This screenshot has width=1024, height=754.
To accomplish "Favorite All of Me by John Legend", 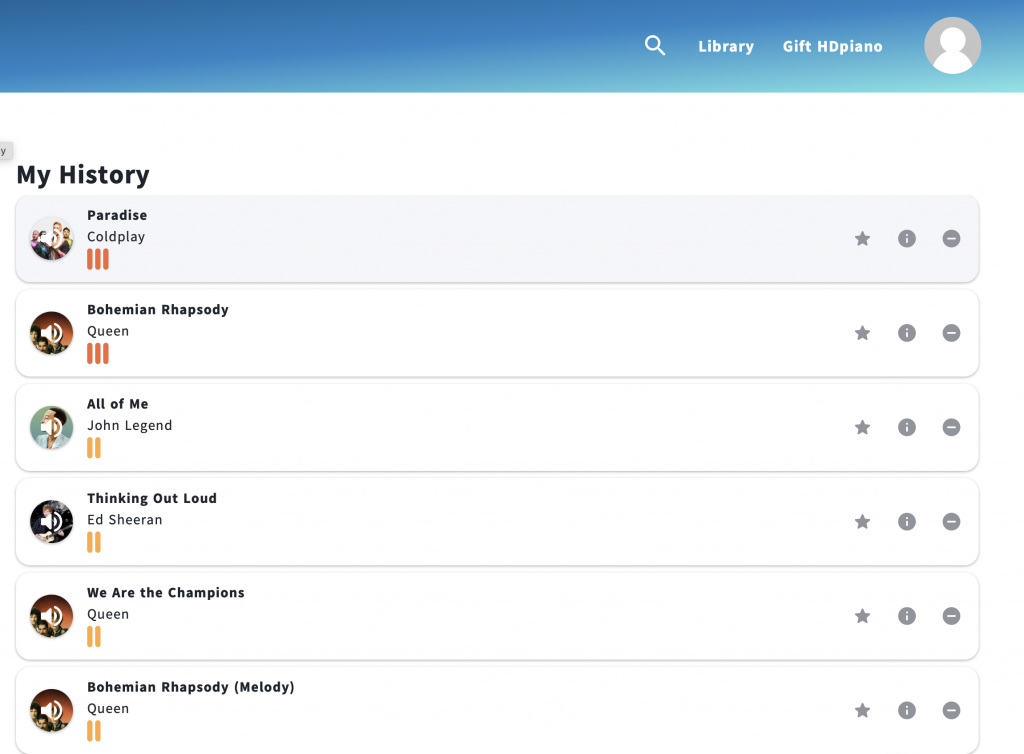I will tap(862, 428).
